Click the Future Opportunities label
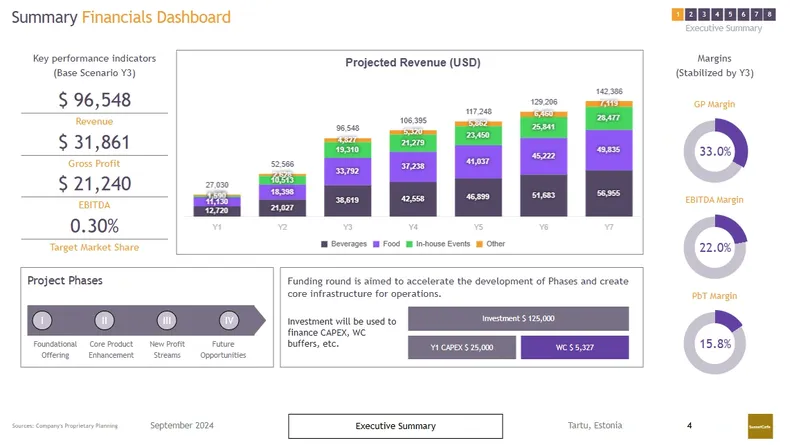 point(223,350)
